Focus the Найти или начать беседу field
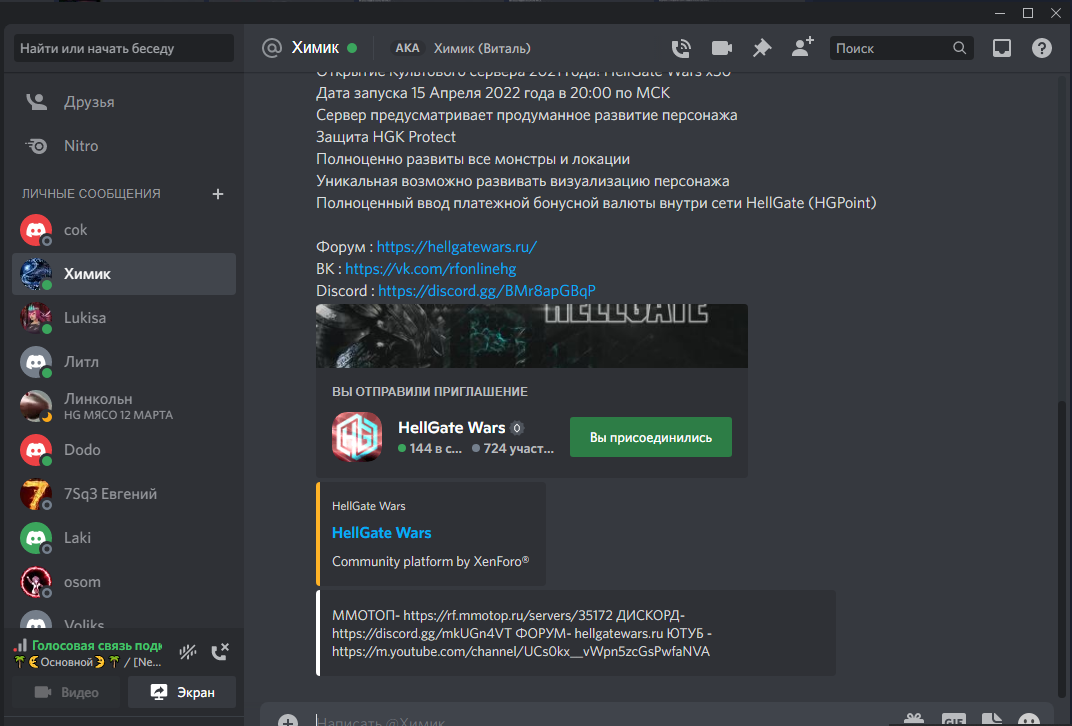This screenshot has height=726, width=1072. 124,49
